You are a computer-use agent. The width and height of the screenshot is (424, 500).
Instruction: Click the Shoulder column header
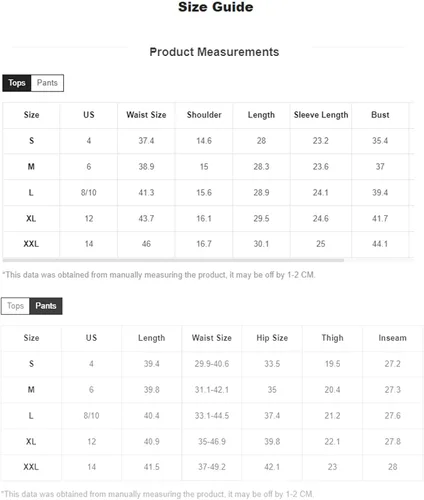[x=204, y=115]
